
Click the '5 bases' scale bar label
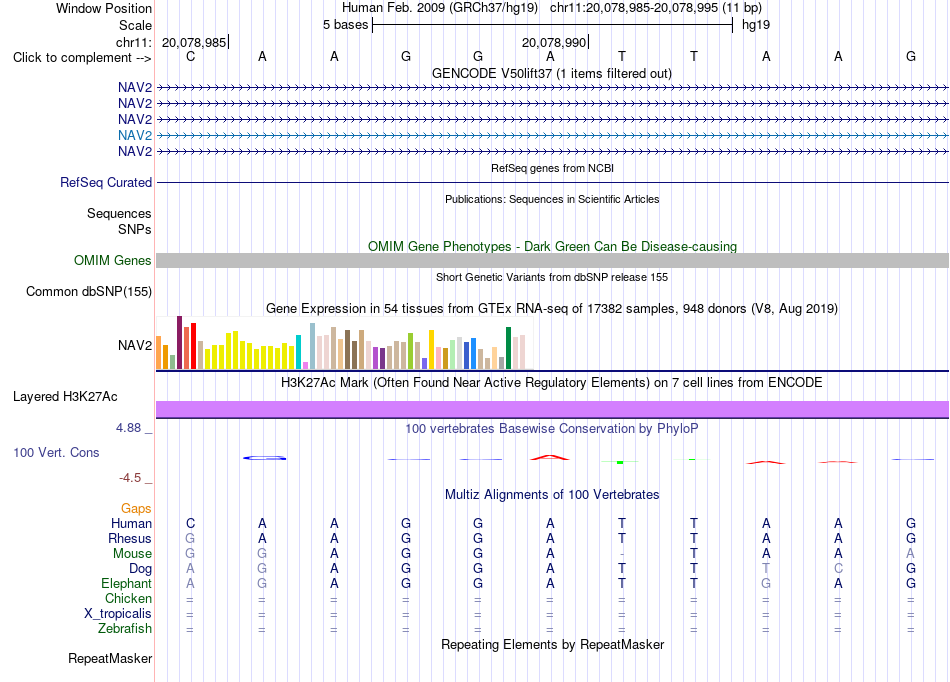tap(345, 25)
